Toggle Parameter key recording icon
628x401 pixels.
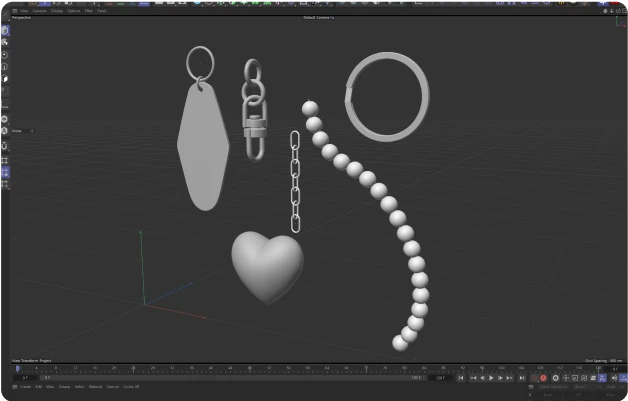(593, 378)
